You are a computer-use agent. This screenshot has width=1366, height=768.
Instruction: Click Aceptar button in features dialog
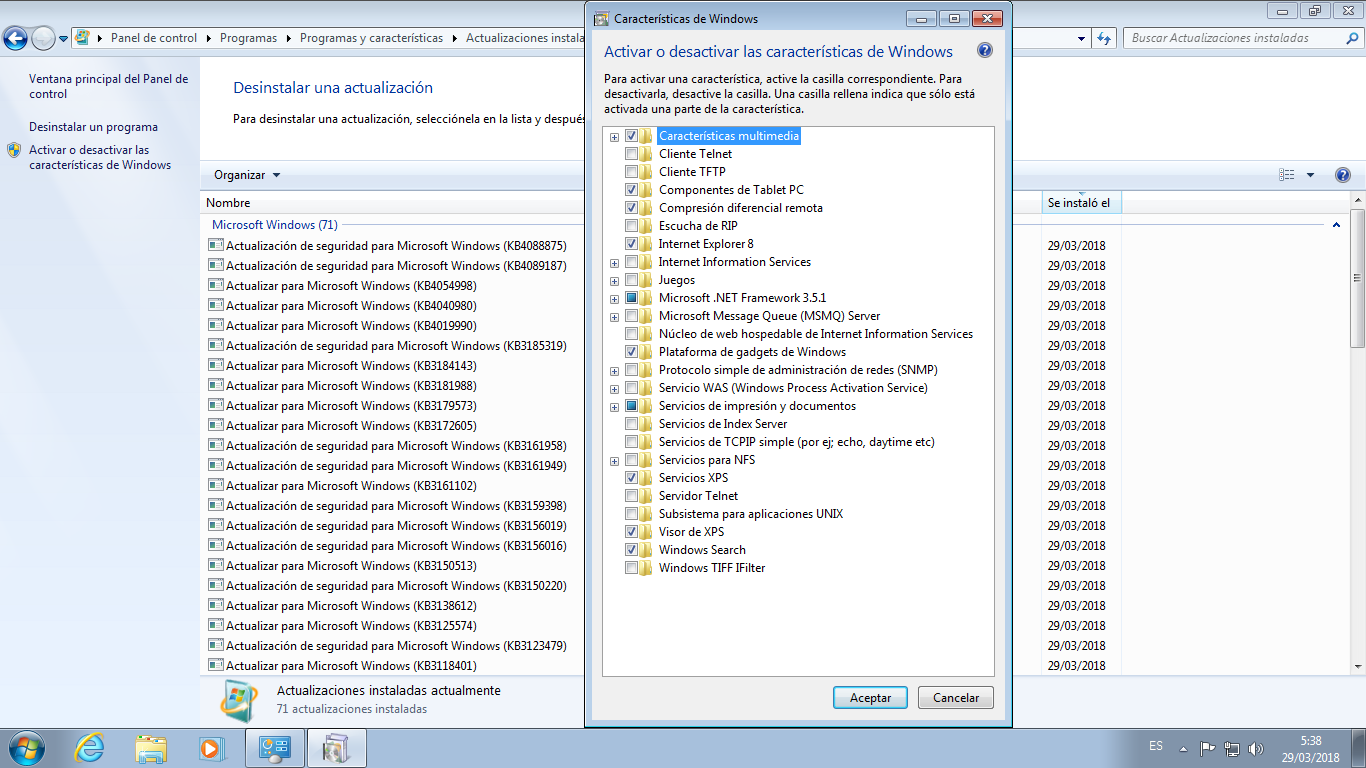tap(870, 698)
